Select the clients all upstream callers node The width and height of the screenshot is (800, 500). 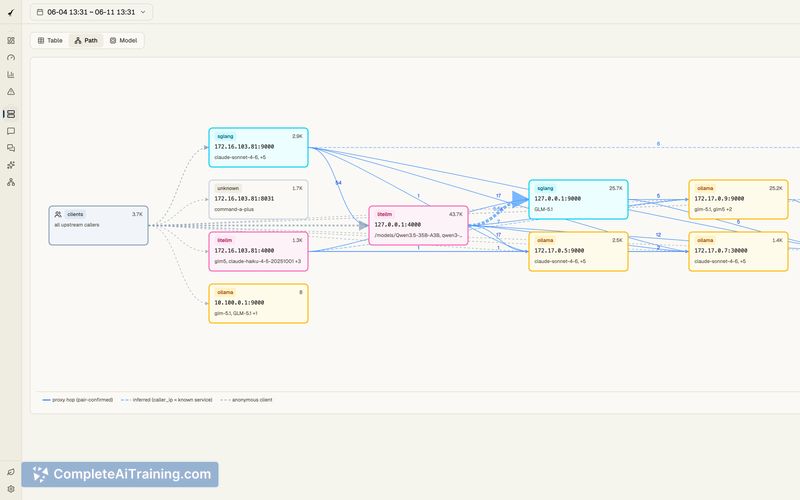coord(98,226)
